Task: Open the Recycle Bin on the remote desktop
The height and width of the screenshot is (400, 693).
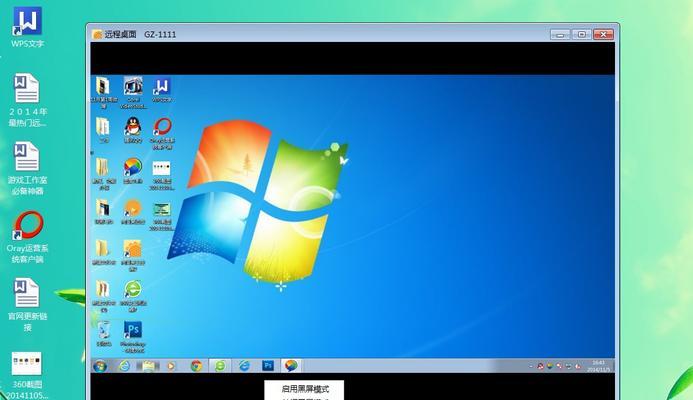Action: [x=104, y=334]
